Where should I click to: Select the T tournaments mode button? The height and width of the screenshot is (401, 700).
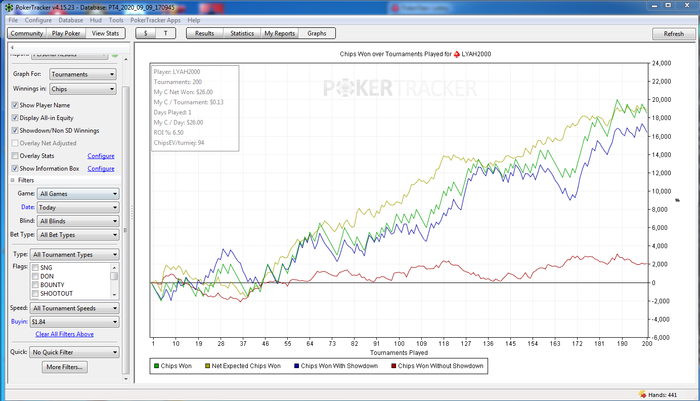[167, 33]
